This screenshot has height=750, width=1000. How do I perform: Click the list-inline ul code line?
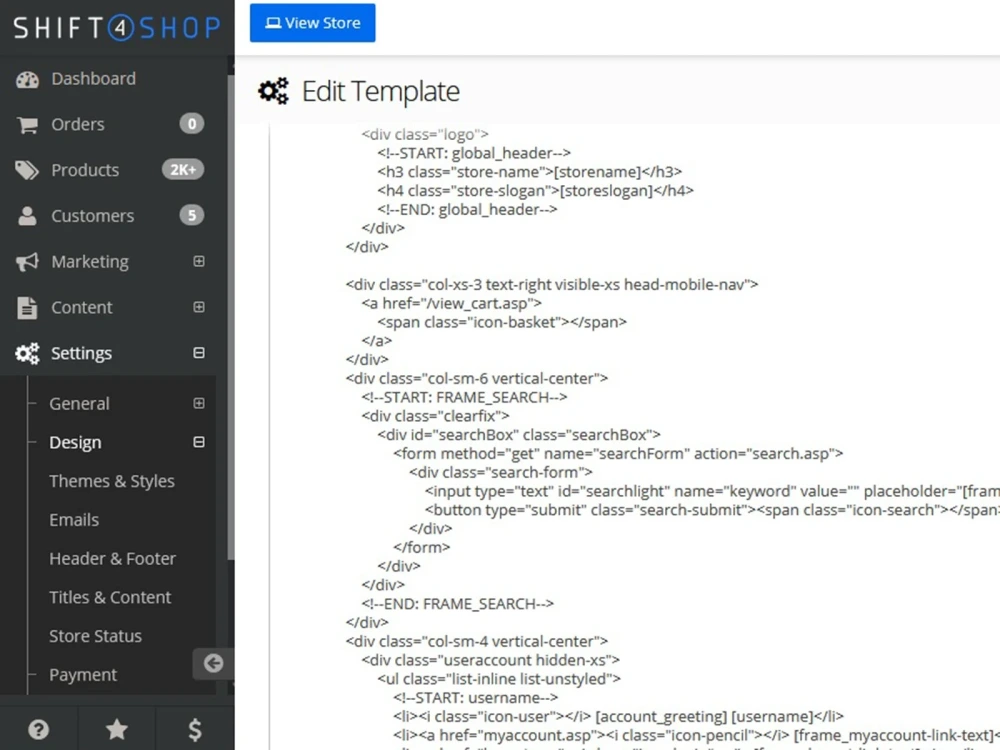coord(499,679)
